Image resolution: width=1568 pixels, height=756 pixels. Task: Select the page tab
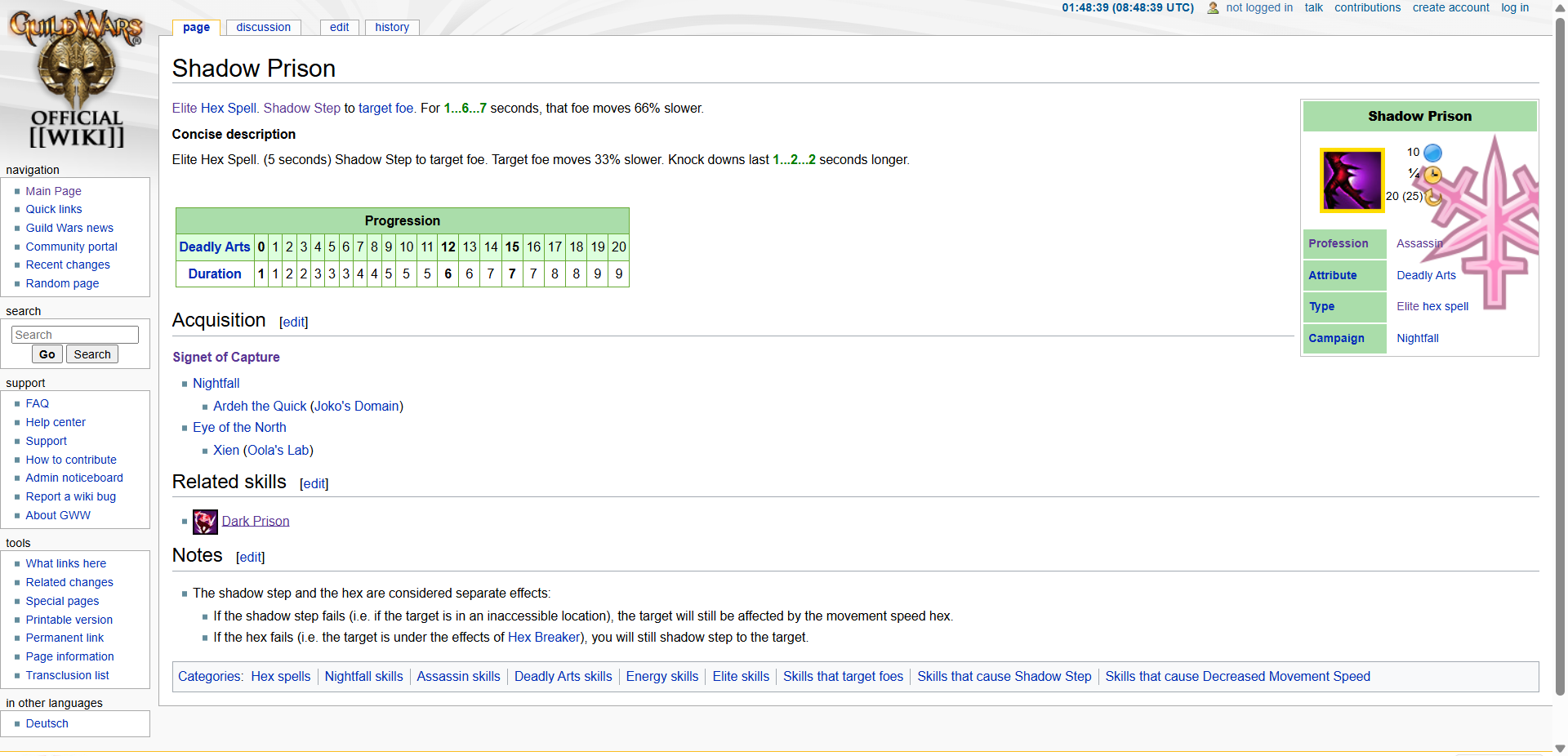[196, 27]
